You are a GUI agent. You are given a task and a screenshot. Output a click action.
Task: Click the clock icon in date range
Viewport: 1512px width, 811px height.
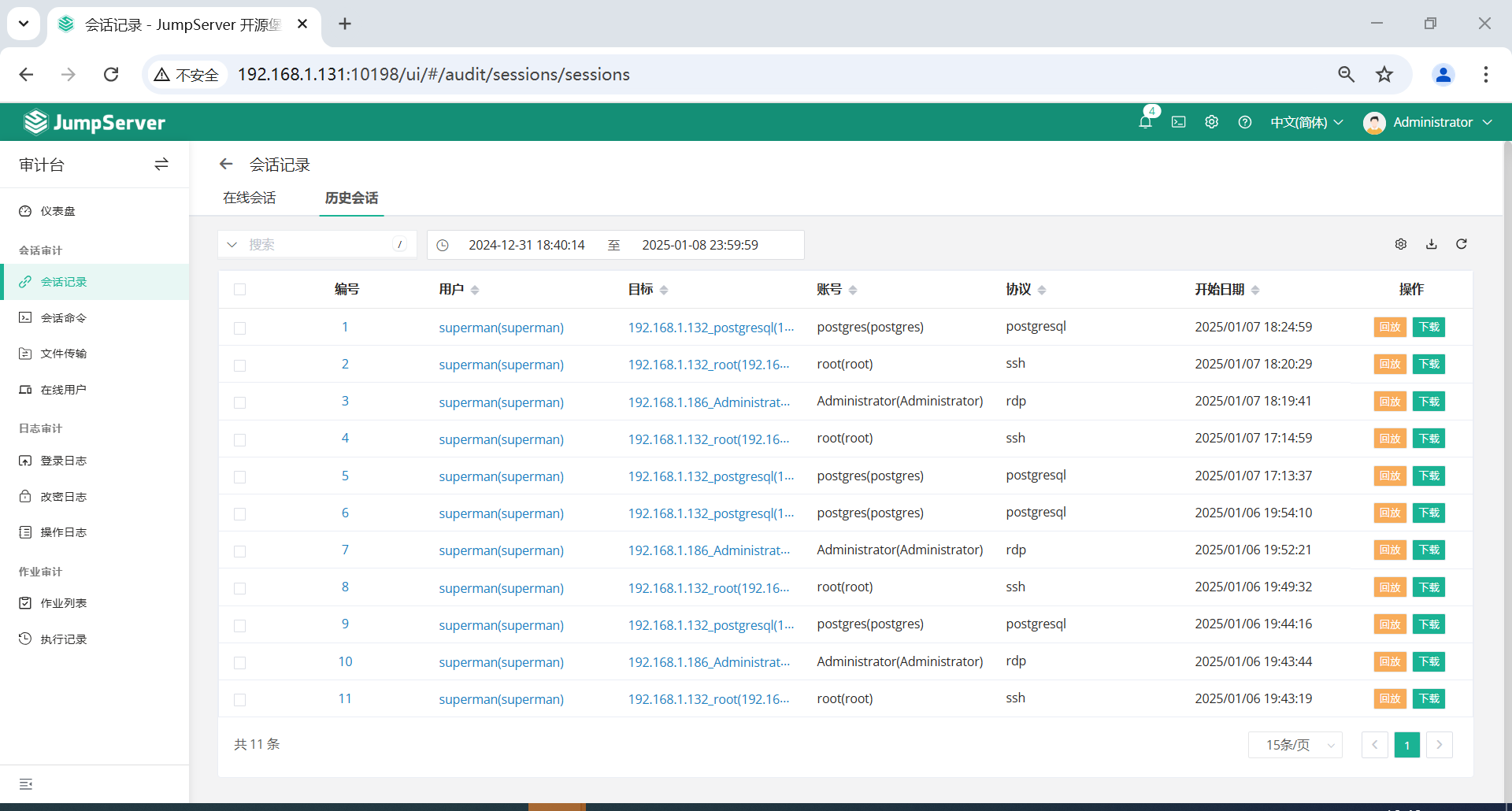tap(443, 245)
